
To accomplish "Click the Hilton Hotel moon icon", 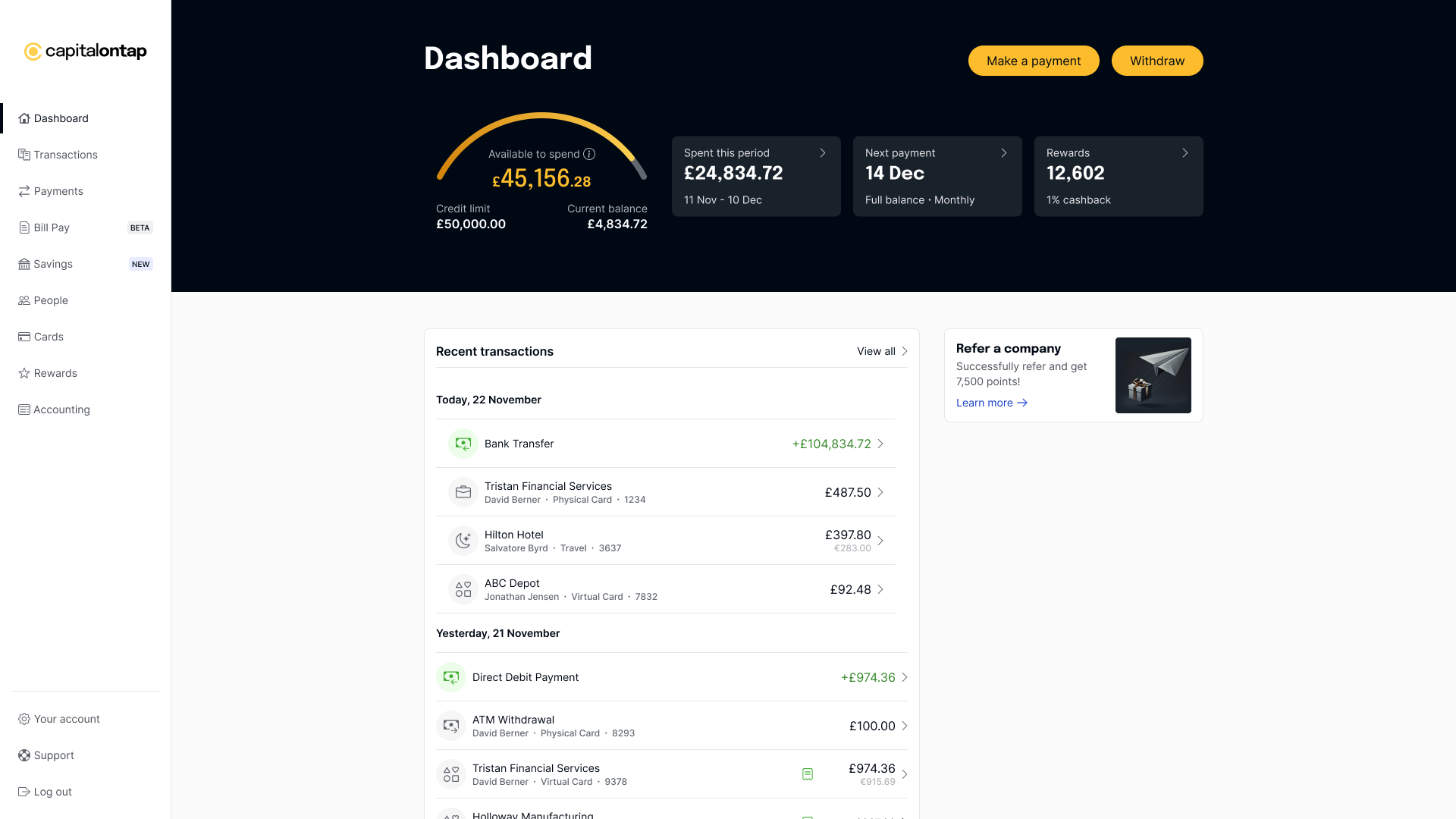I will pyautogui.click(x=463, y=541).
